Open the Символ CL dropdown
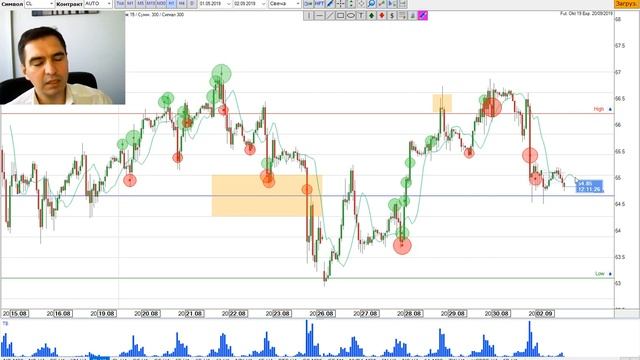640x360 pixels. [40, 4]
